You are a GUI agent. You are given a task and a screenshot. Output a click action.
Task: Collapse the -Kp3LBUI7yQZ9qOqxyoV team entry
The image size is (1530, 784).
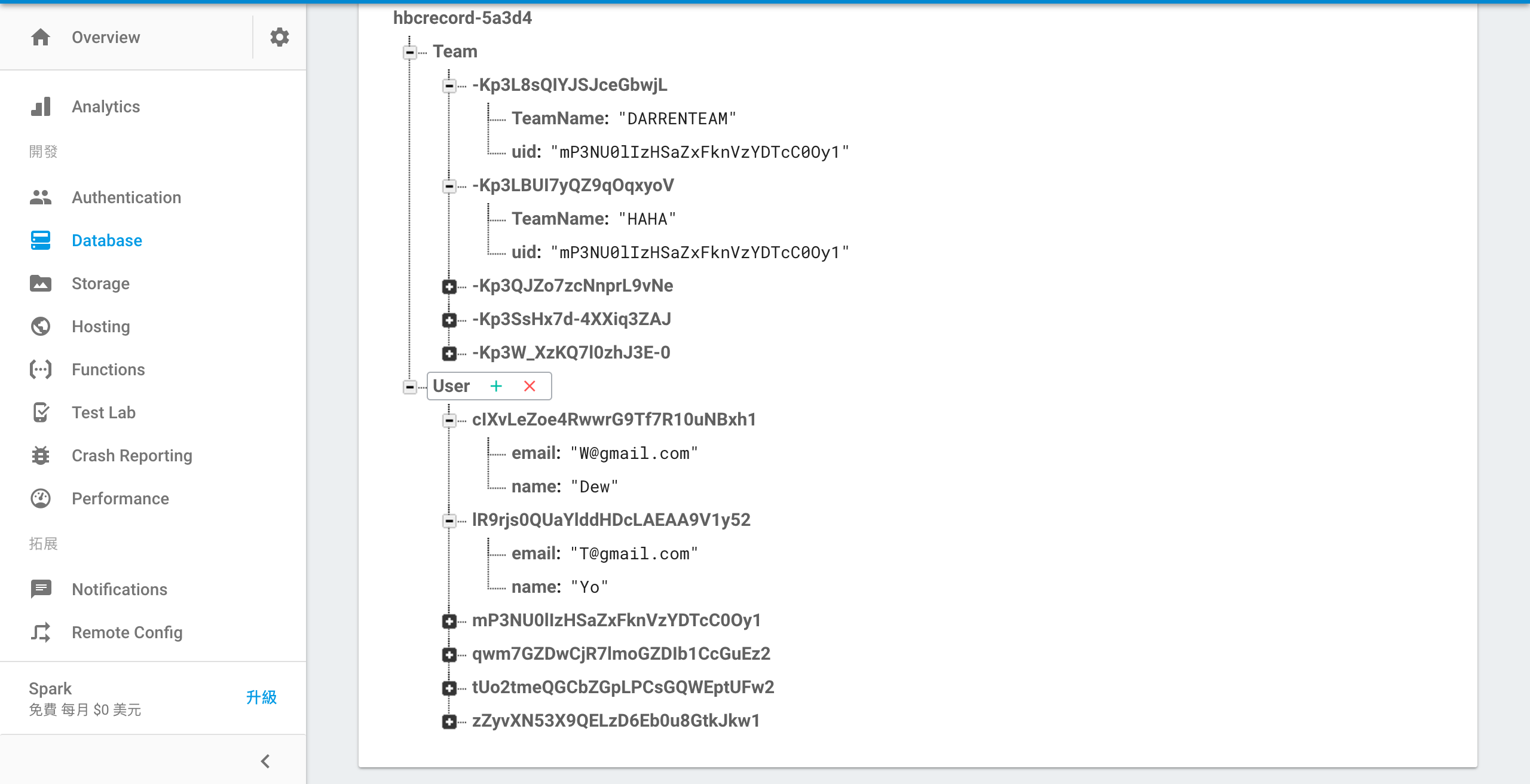click(x=449, y=186)
